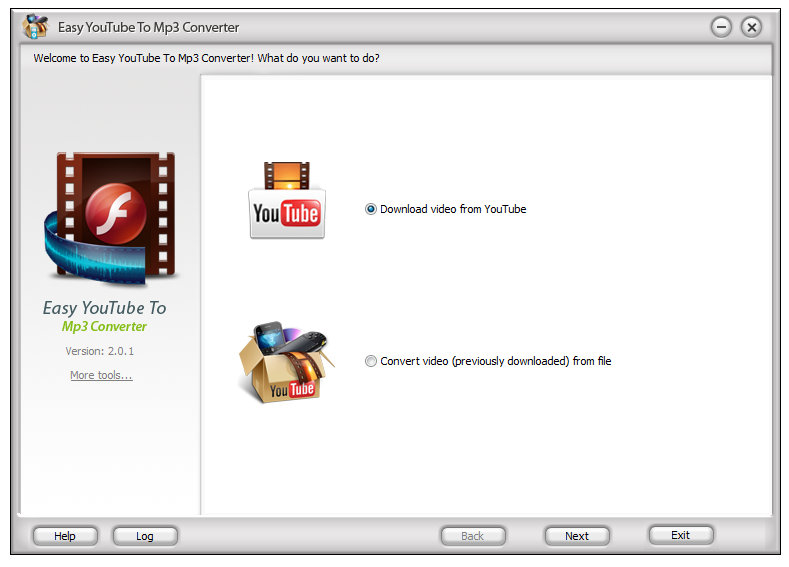Click 'Convert video (previously downloaded) from file' label
Viewport: 789px width, 567px height.
point(495,361)
